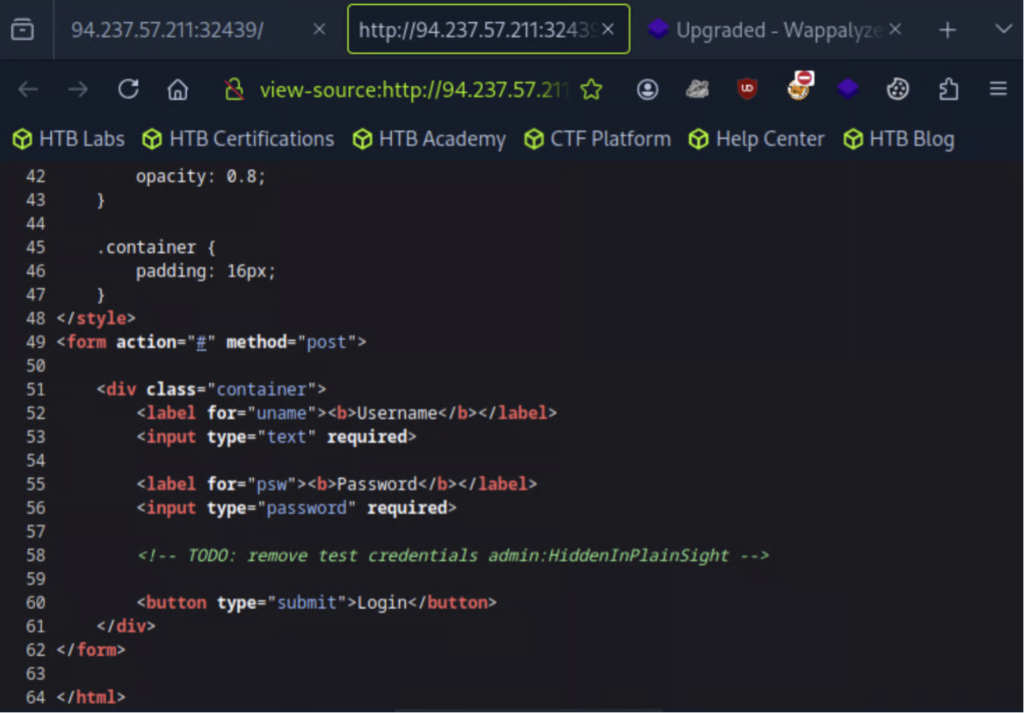Open the Cookie Editor extension

(897, 89)
